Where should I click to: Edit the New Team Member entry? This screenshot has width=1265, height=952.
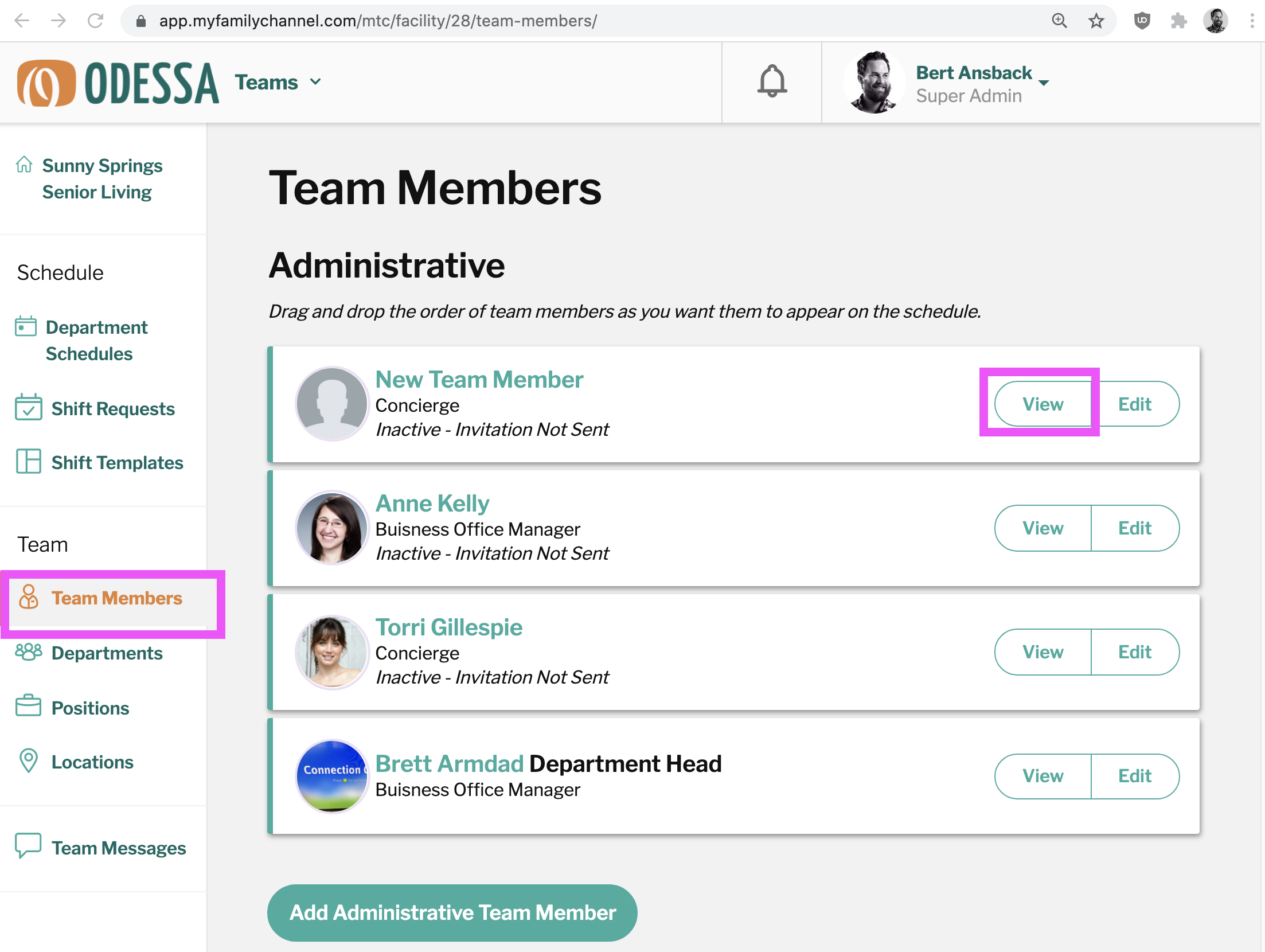pos(1135,404)
